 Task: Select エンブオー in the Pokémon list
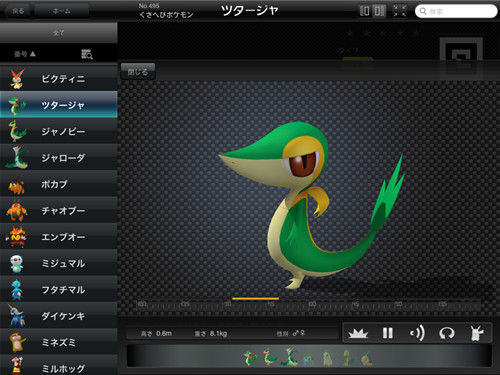point(59,236)
